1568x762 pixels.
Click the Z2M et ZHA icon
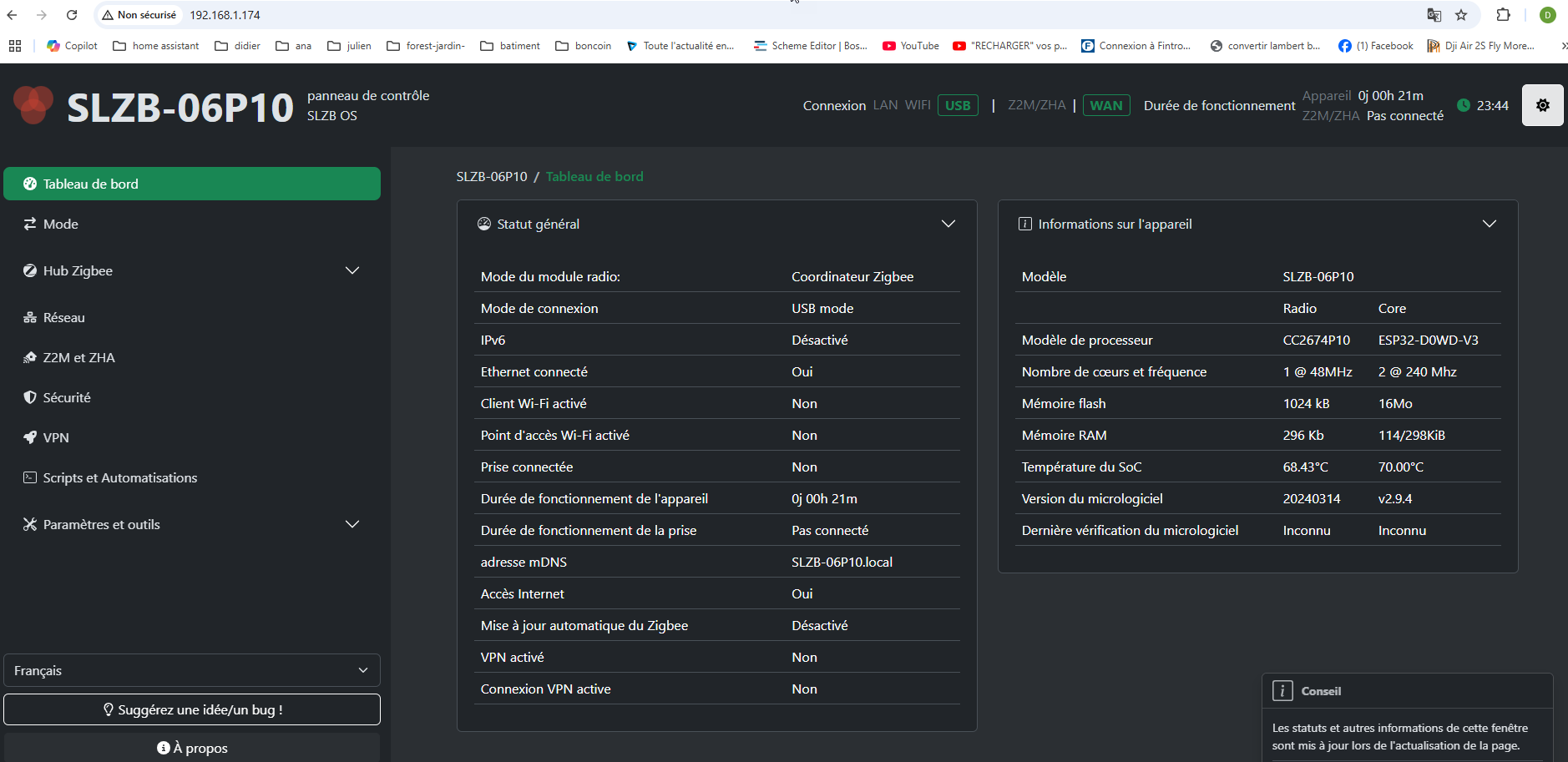[x=30, y=357]
